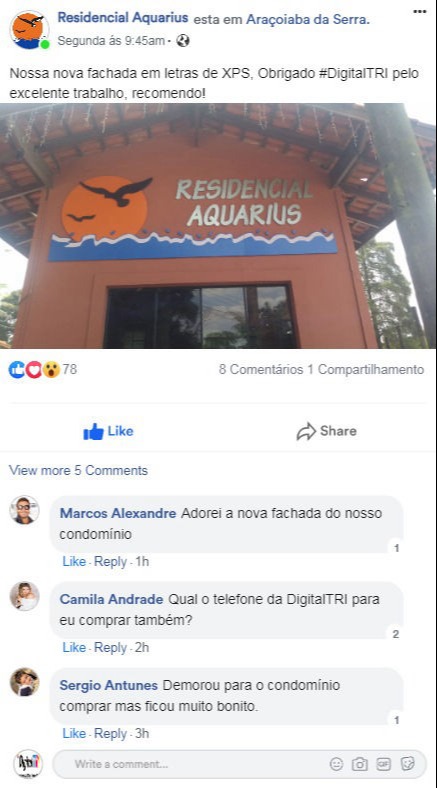The image size is (437, 788).
Task: Insert a GIF via GIF icon
Action: (384, 764)
